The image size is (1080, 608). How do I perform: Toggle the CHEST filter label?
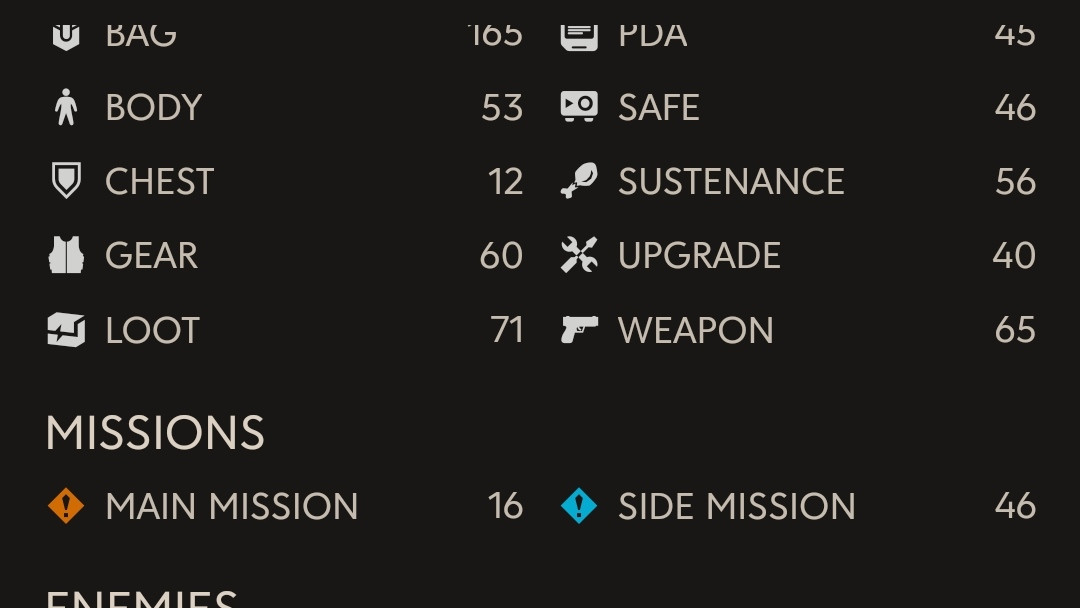pos(160,182)
